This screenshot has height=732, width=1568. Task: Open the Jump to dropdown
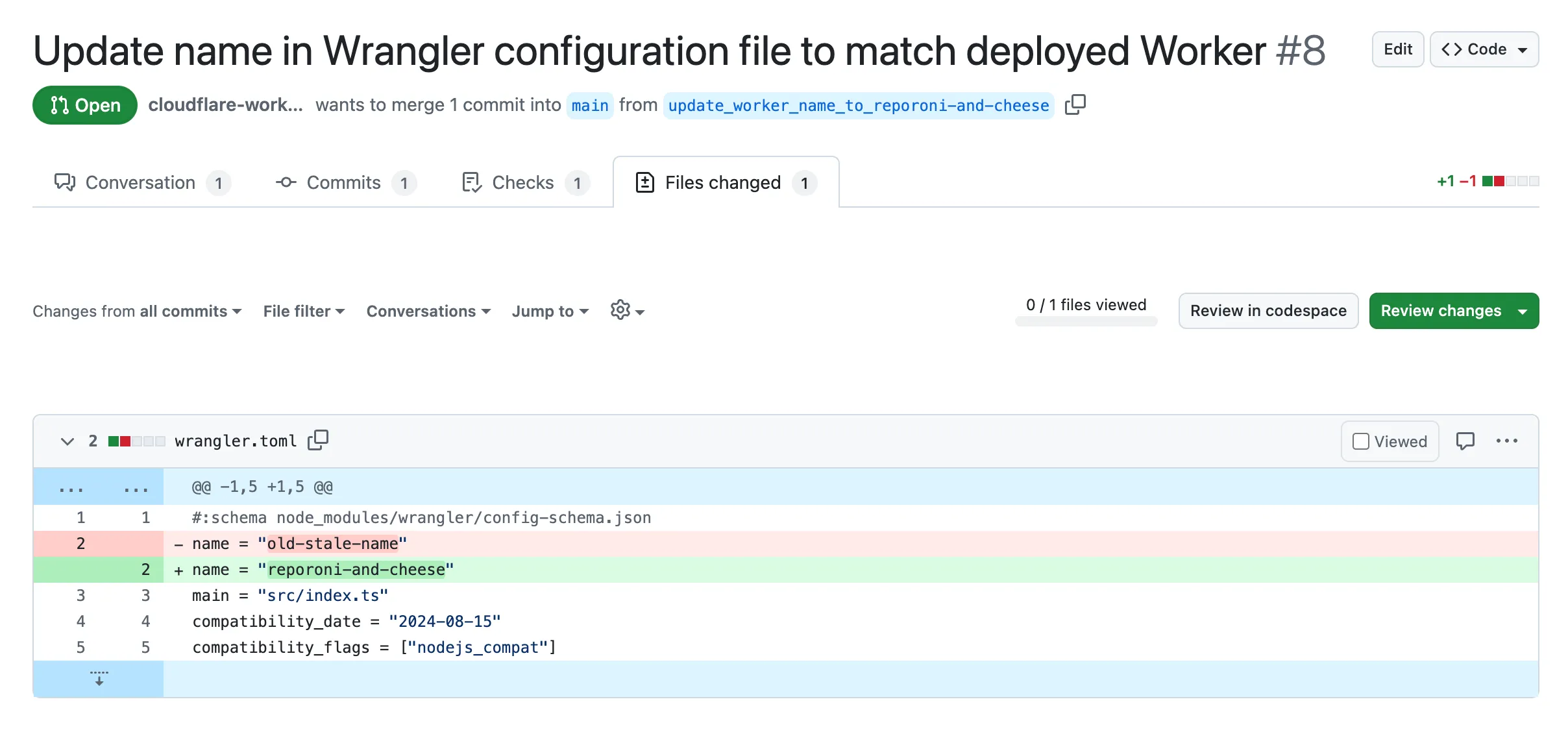coord(549,311)
